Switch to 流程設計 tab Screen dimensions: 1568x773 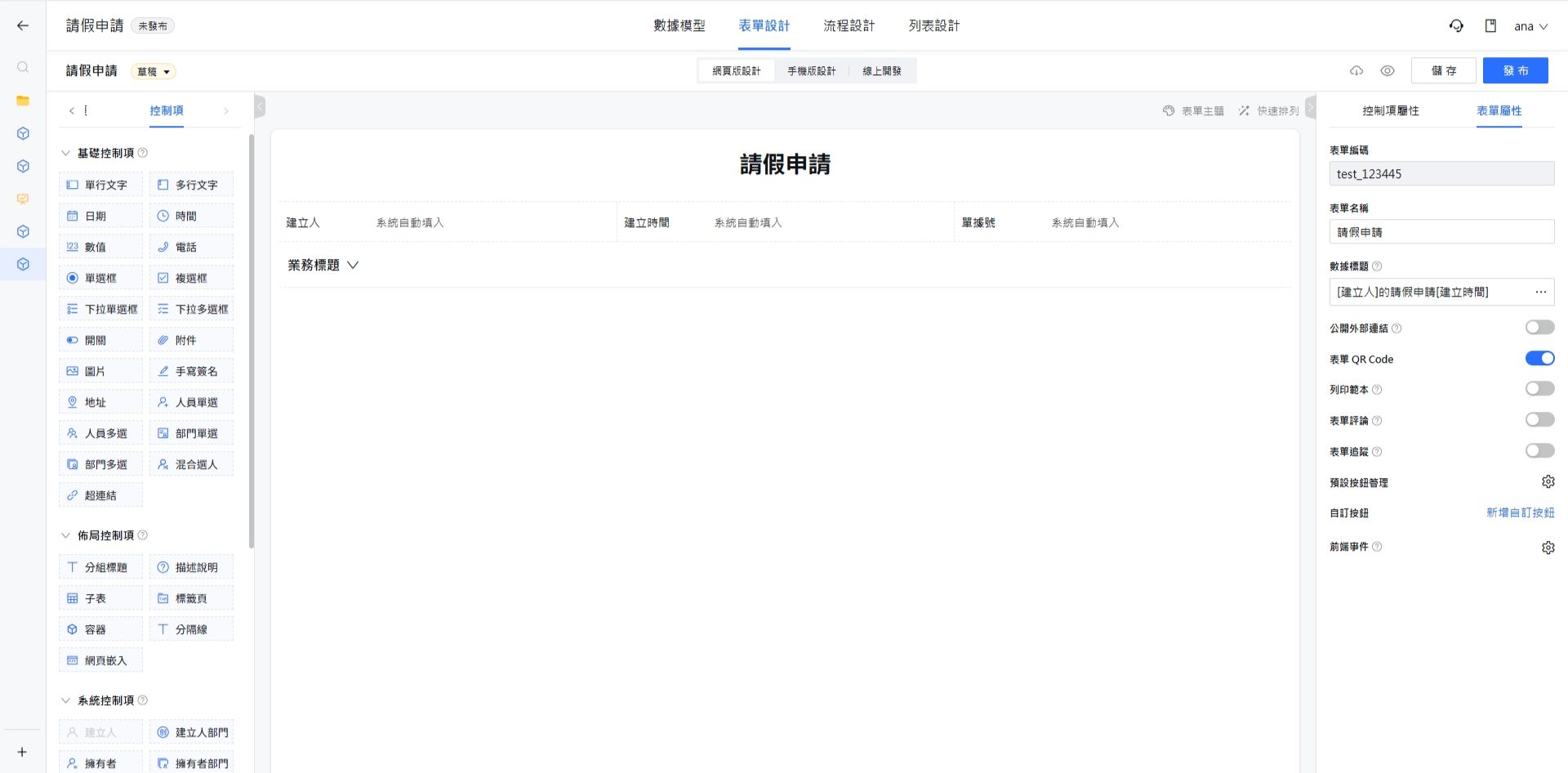[x=849, y=26]
